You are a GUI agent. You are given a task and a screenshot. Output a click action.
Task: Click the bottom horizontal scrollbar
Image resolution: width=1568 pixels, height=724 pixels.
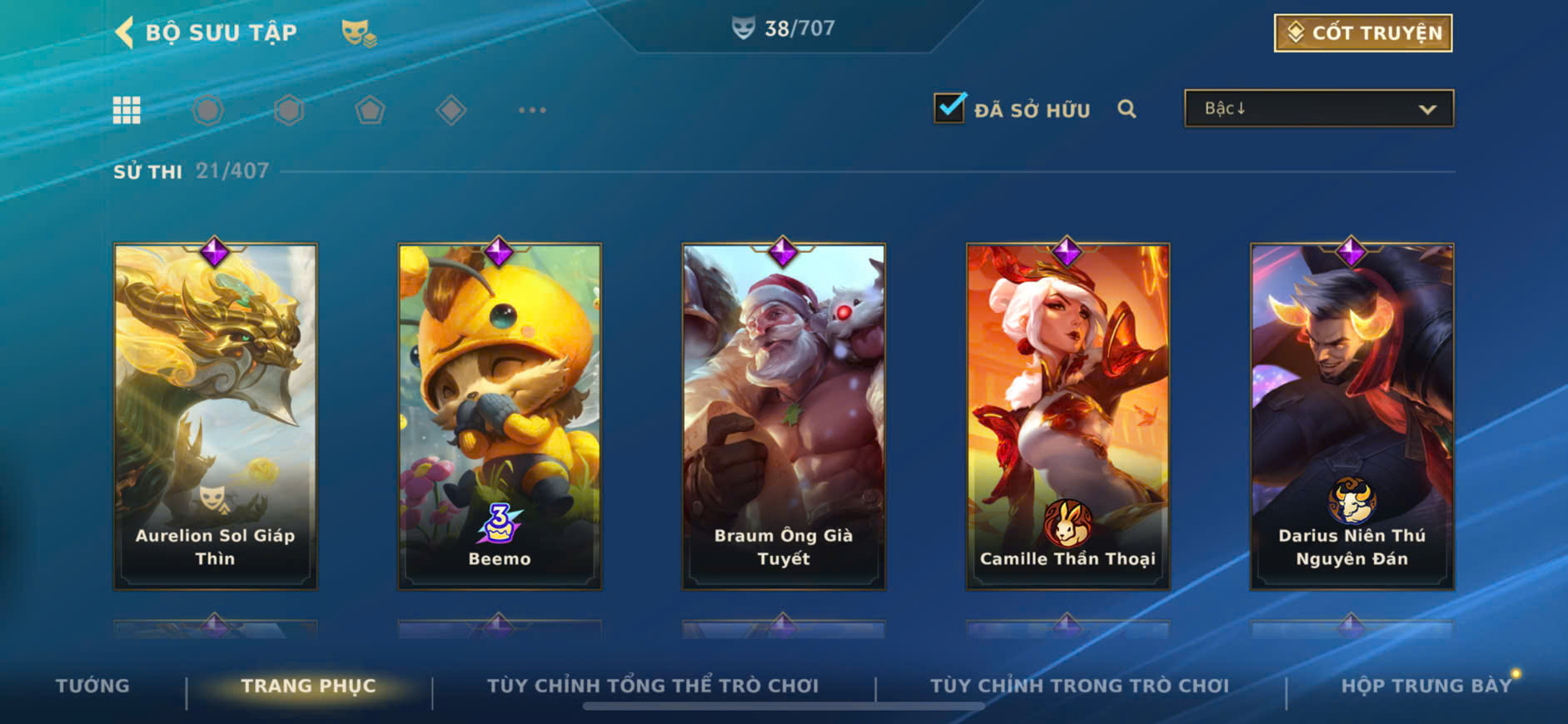click(784, 707)
